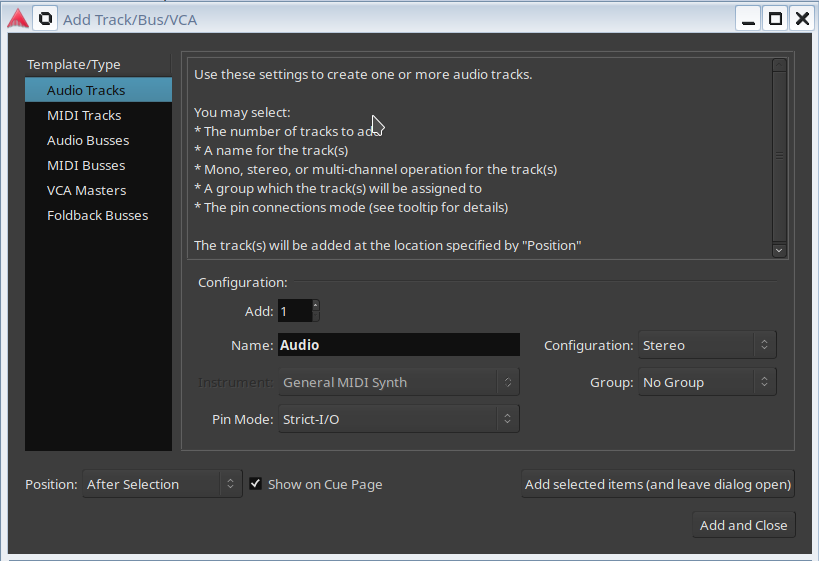Click the Name field containing Audio
Viewport: 819px width, 561px height.
(x=398, y=345)
